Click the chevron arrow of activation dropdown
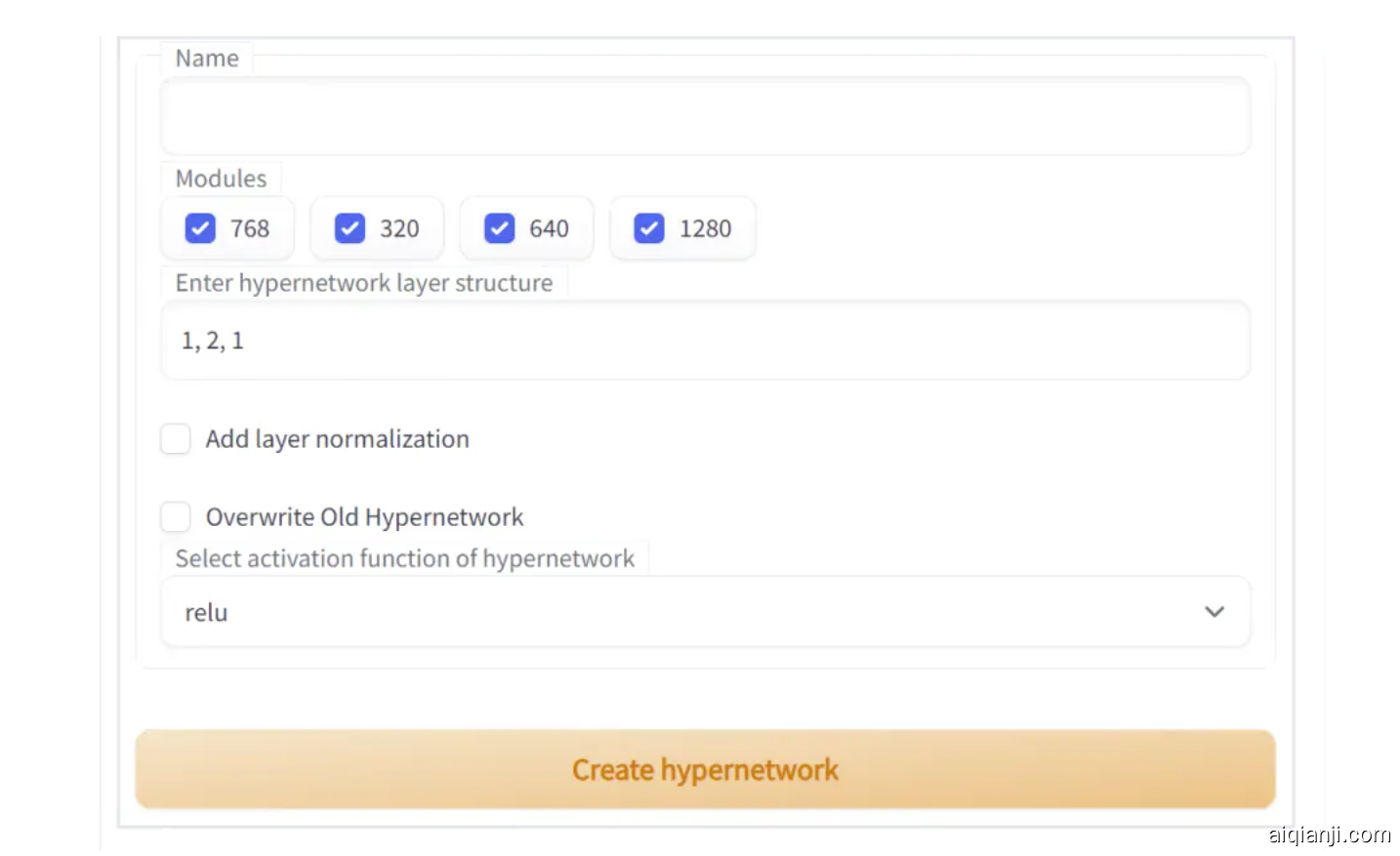 (1214, 612)
